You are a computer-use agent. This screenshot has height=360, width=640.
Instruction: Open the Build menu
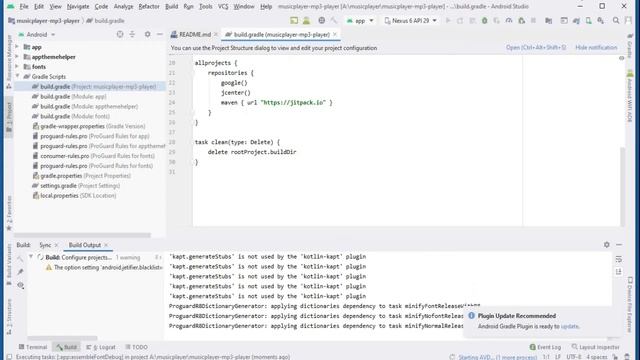(171, 7)
